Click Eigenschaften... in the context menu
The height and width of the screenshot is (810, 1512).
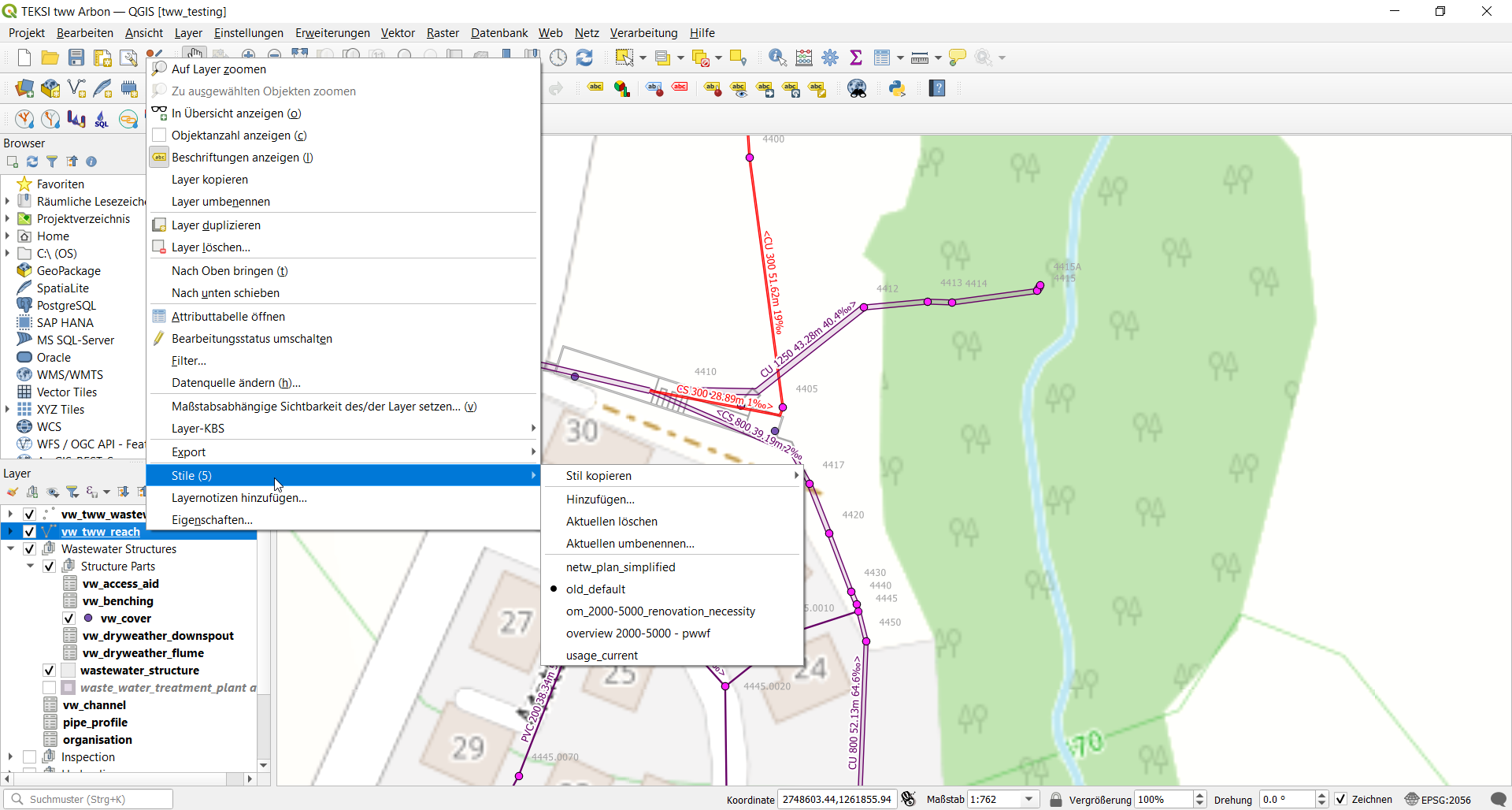click(343, 520)
